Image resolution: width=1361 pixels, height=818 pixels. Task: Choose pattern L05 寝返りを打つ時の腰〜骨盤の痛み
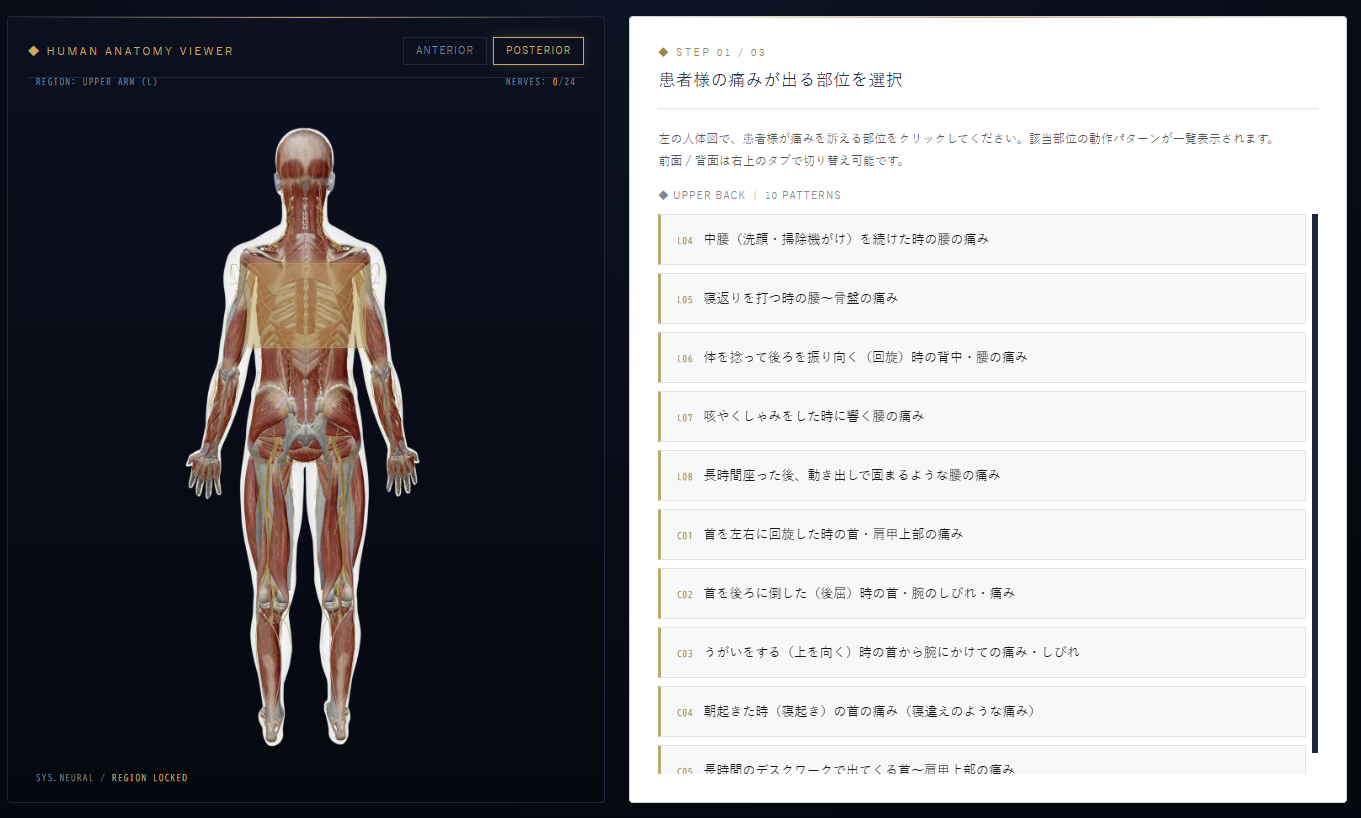tap(982, 299)
